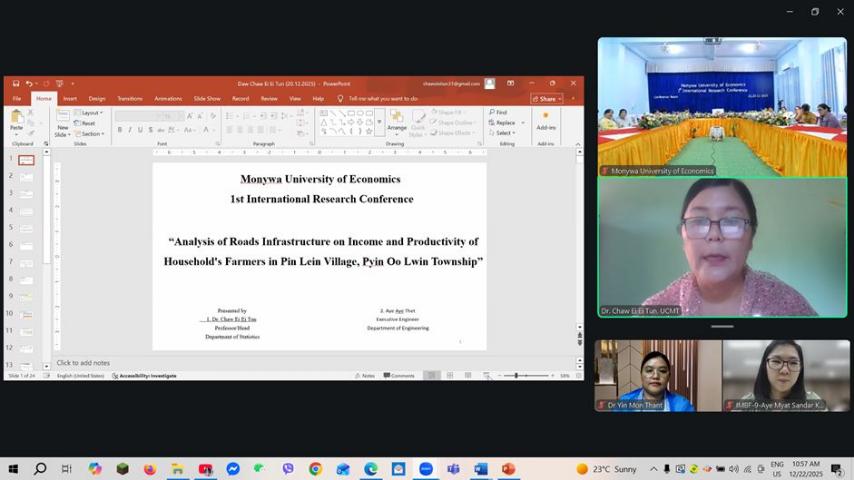The height and width of the screenshot is (480, 854).
Task: Open the Transitions ribbon tab
Action: (x=129, y=99)
